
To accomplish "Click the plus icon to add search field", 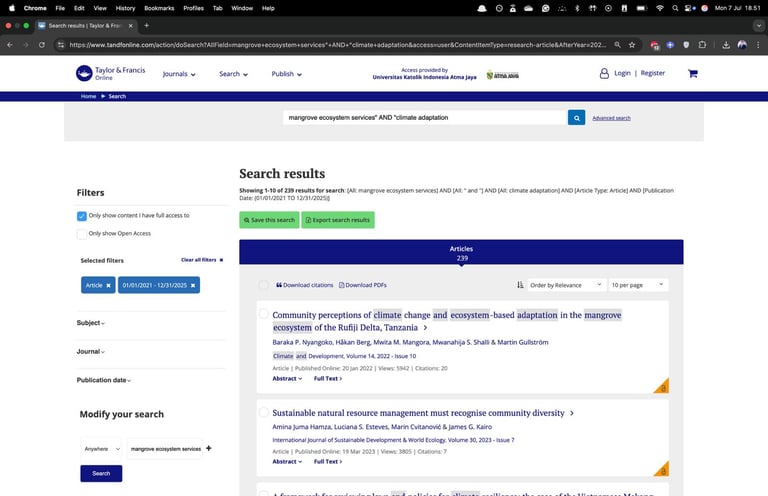I will 209,448.
